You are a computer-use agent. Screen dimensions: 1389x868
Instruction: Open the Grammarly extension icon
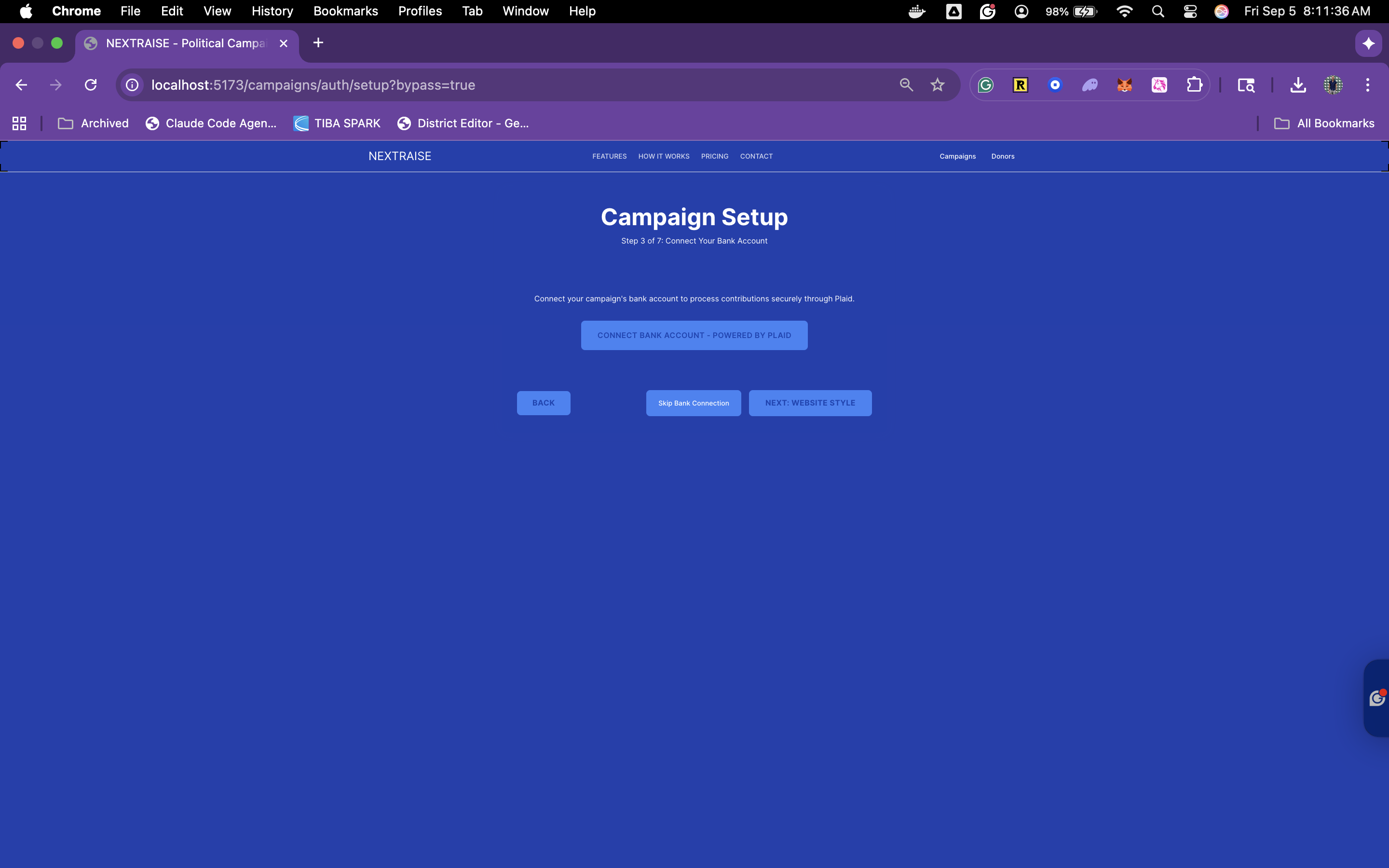985,85
